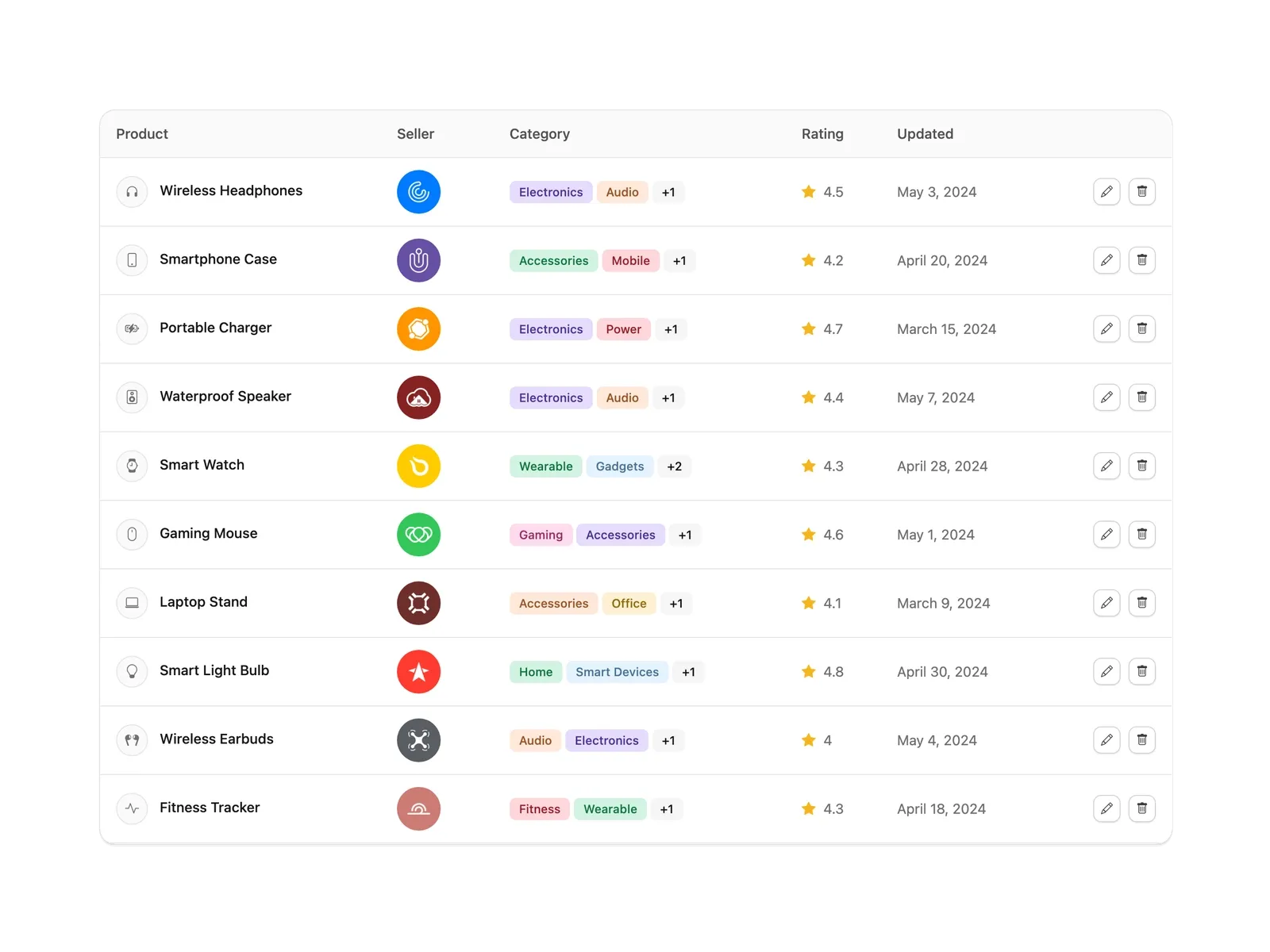Click the lightbulb icon beside Smart Light Bulb

pyautogui.click(x=132, y=671)
